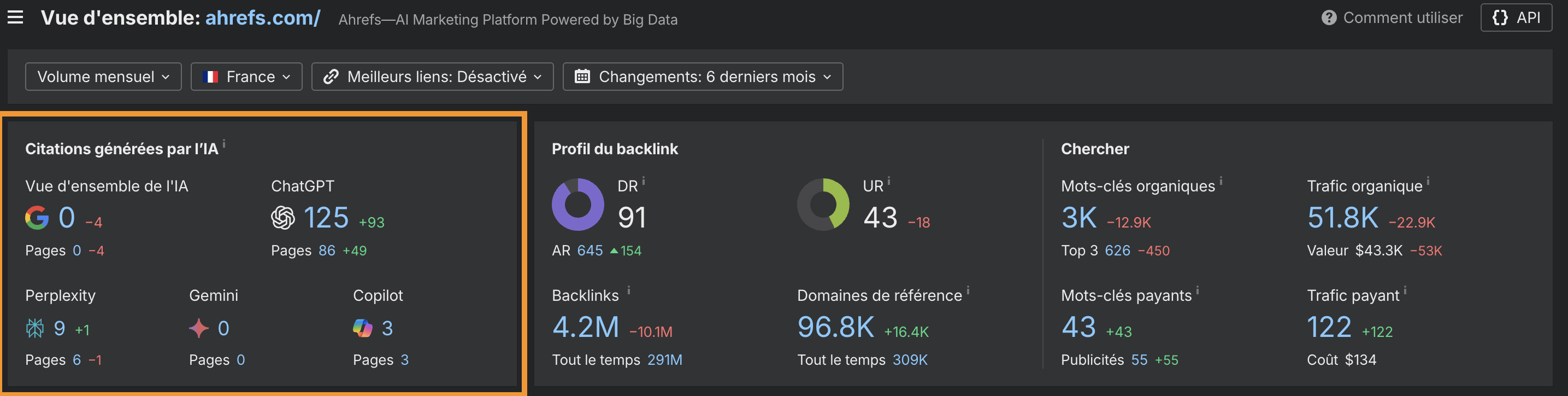Click the DR value 91
1568x396 pixels.
coord(632,218)
